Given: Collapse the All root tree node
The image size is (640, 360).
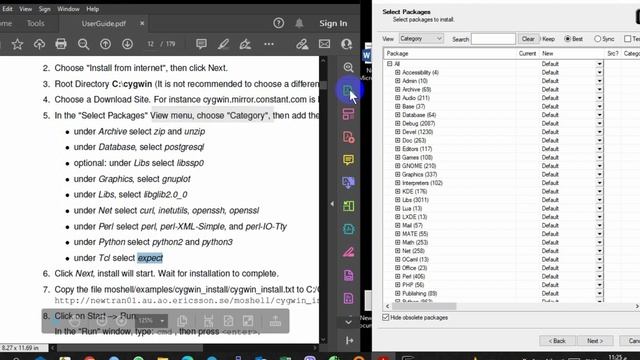Looking at the screenshot, I should click(x=389, y=64).
